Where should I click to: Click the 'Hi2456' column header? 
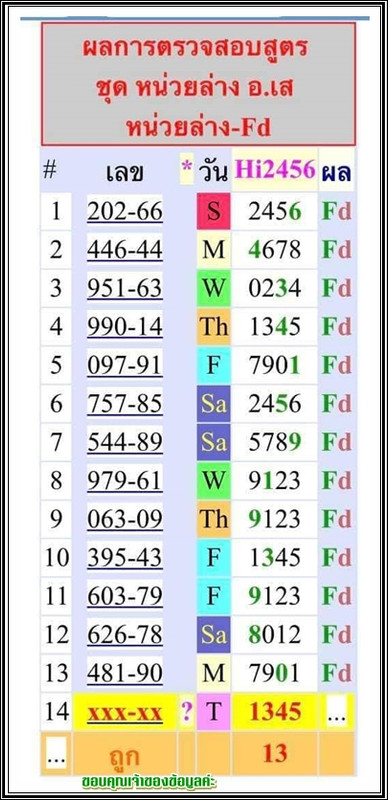pos(275,170)
